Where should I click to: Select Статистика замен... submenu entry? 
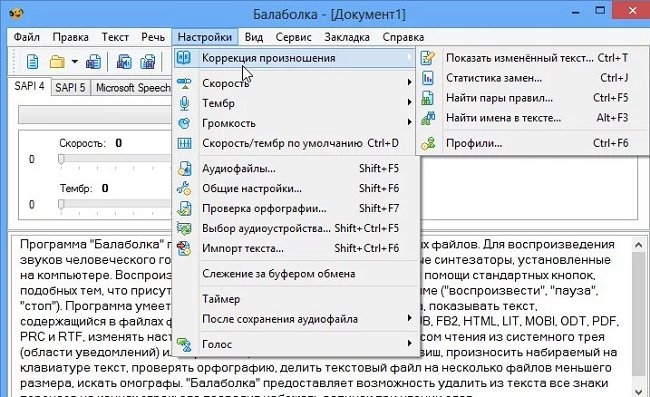coord(532,78)
